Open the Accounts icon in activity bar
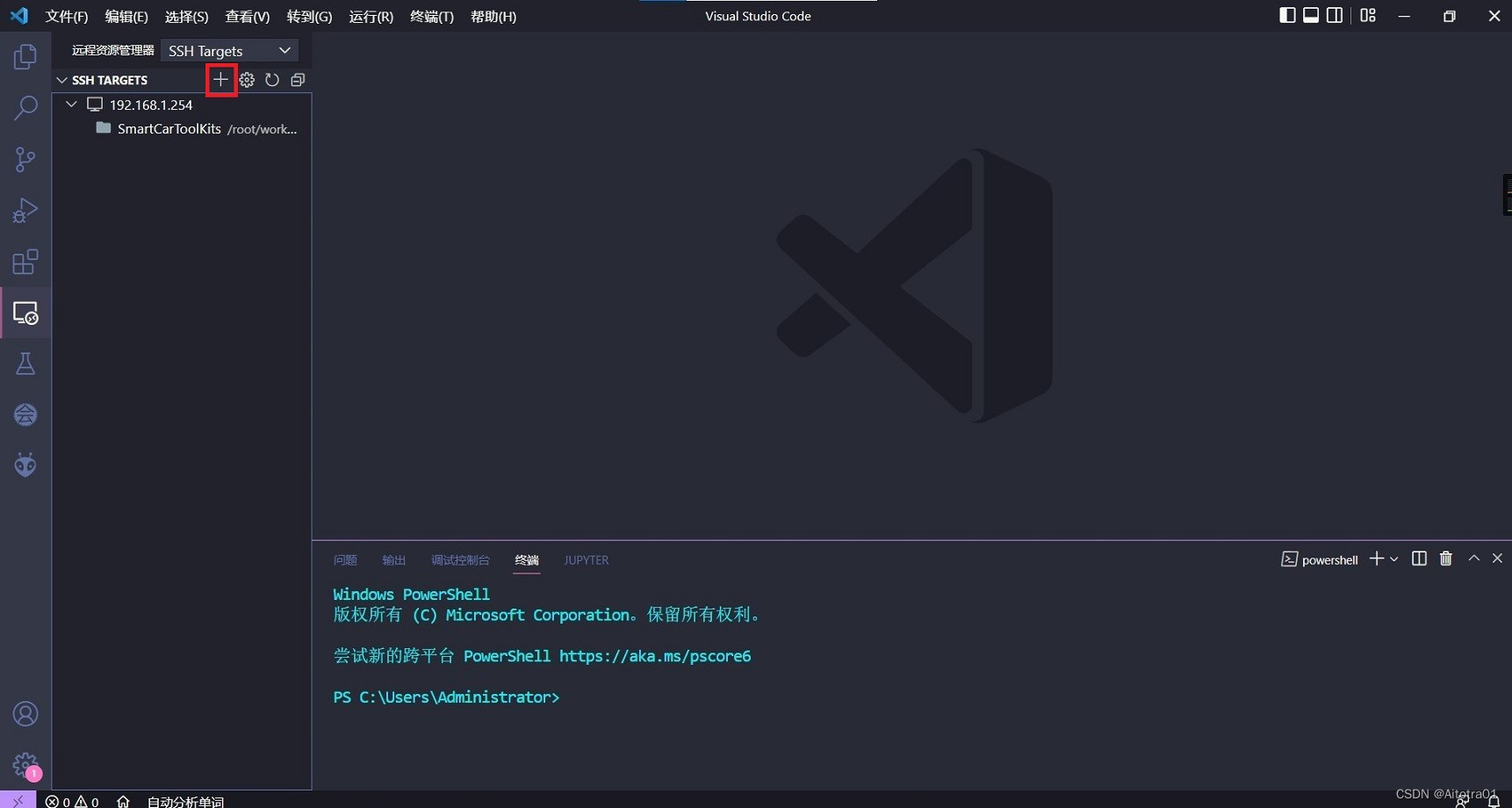Image resolution: width=1512 pixels, height=808 pixels. click(x=25, y=714)
